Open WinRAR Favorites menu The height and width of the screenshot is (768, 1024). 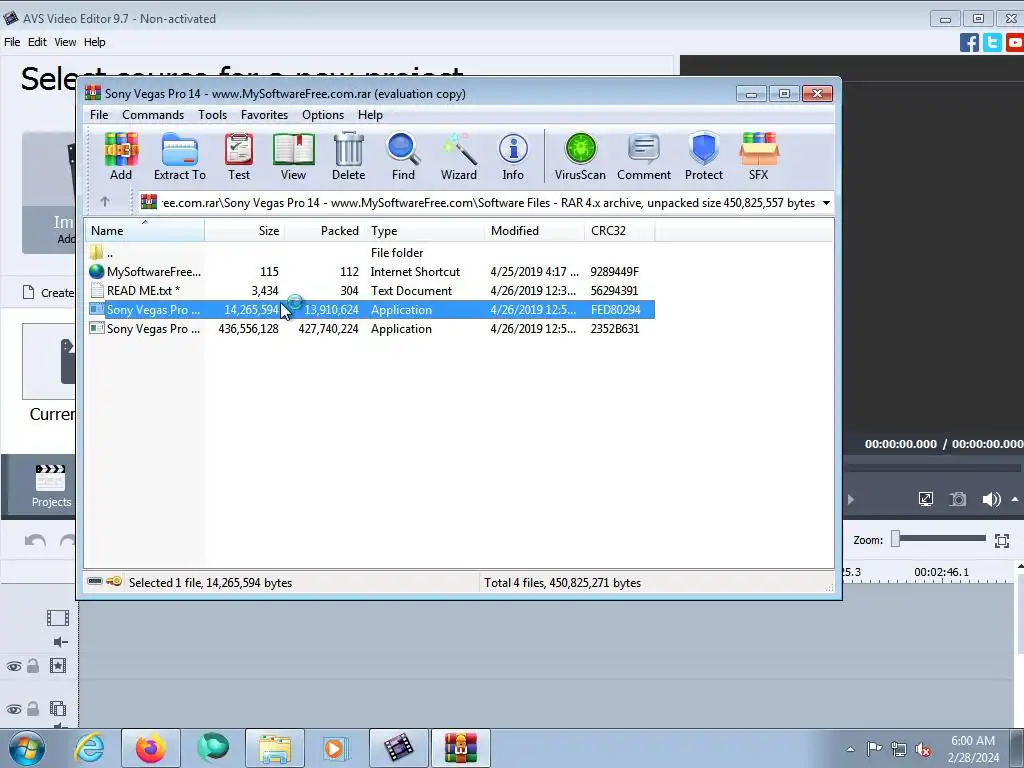pos(264,115)
